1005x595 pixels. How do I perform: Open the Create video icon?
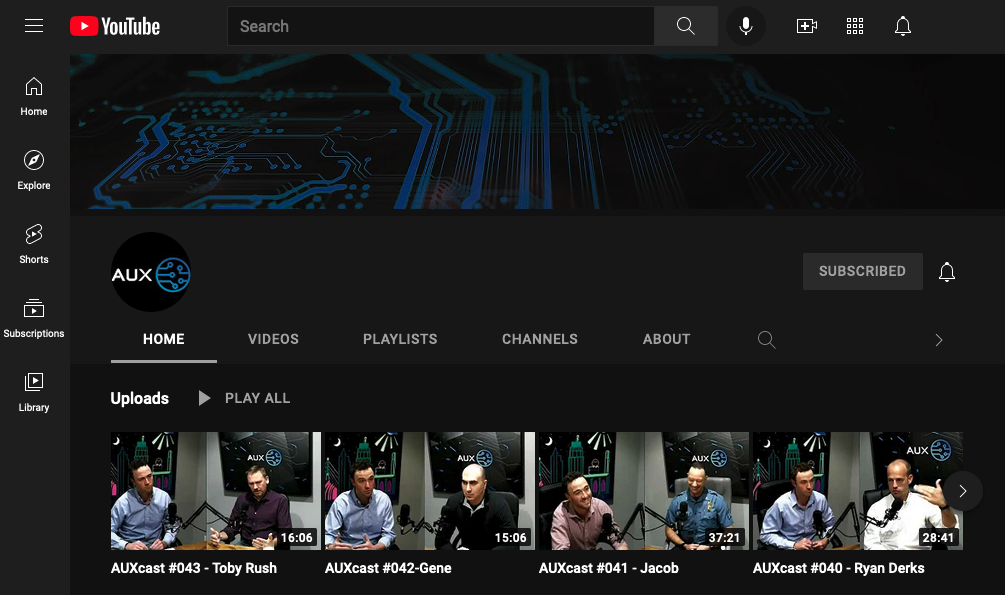click(806, 26)
